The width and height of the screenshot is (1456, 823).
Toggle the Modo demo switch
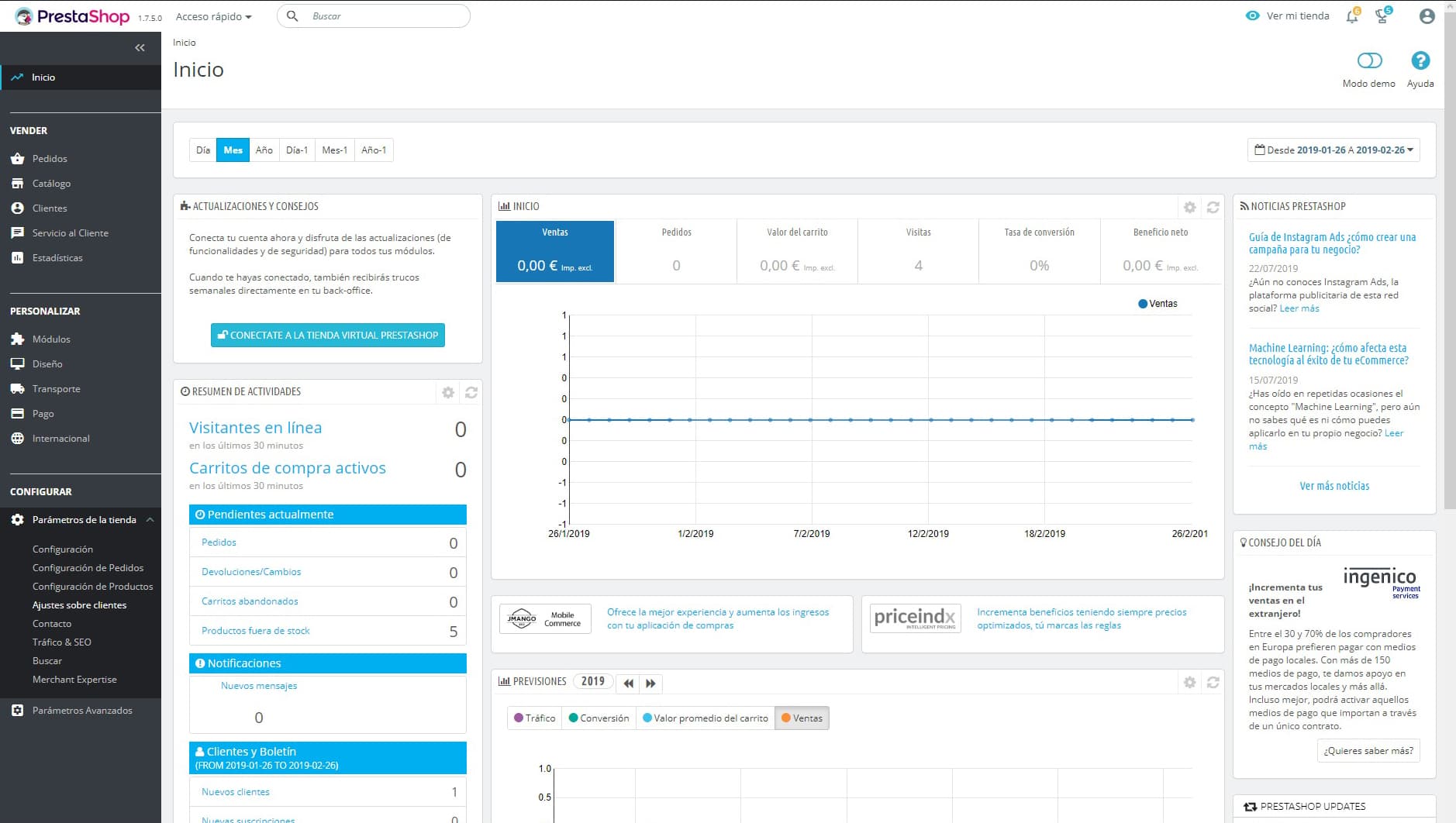(1369, 60)
